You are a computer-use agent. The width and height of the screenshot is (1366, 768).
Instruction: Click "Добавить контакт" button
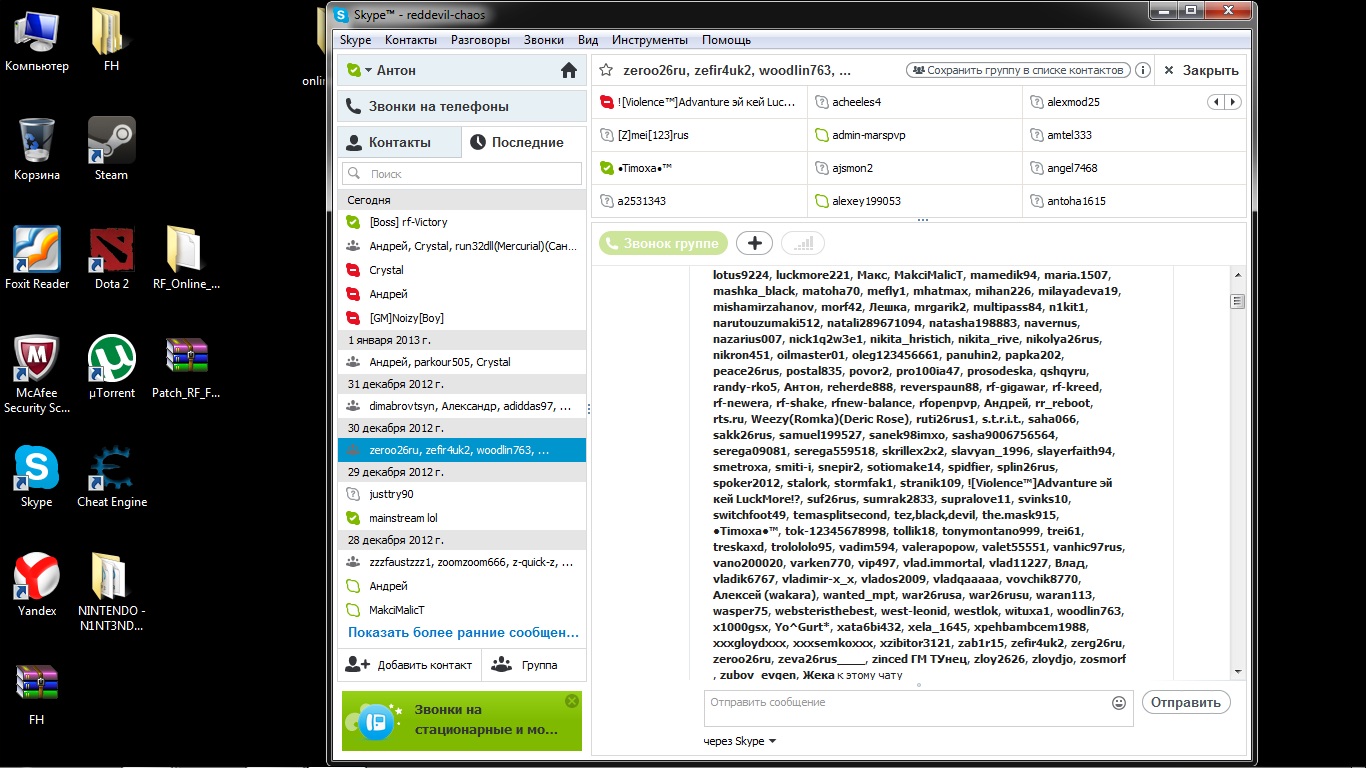click(409, 665)
